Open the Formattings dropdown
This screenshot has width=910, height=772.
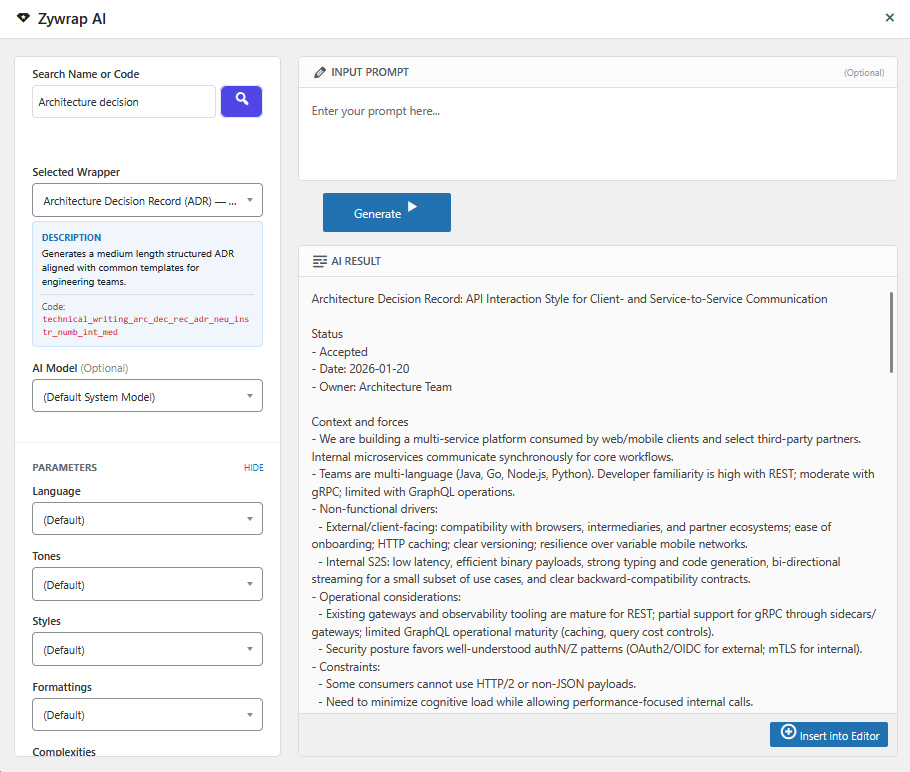tap(147, 714)
